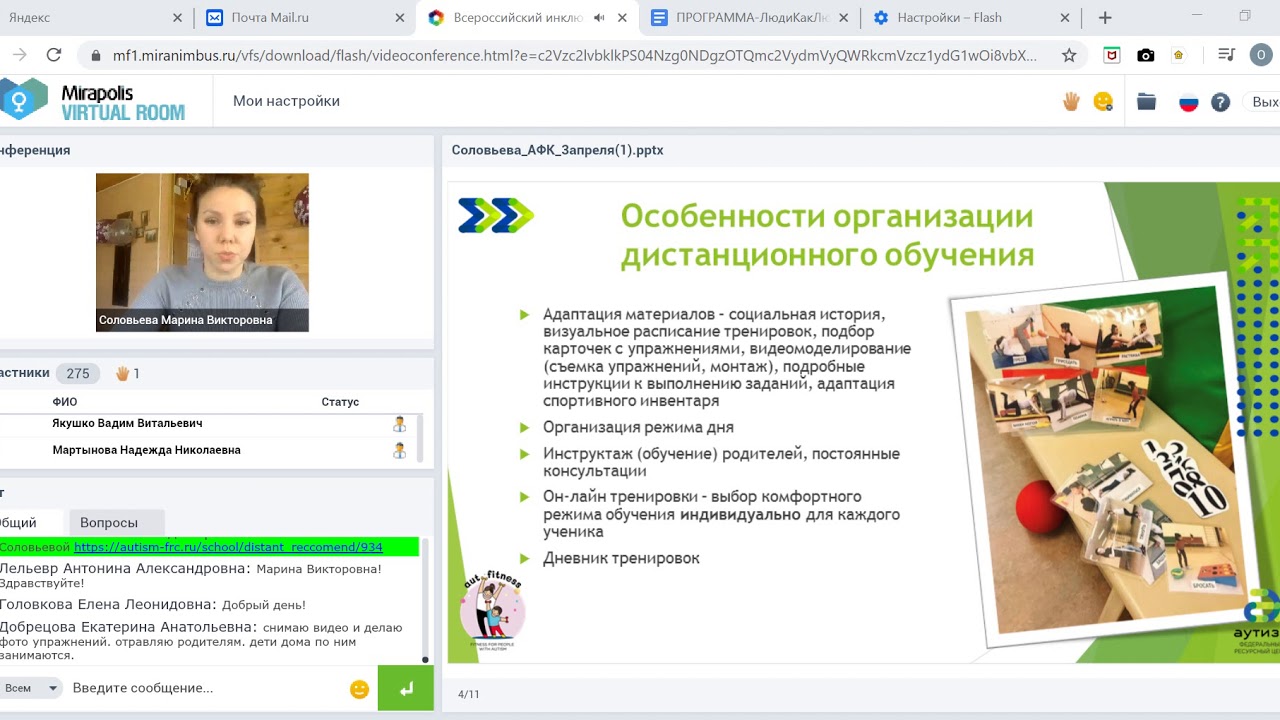The width and height of the screenshot is (1280, 720).
Task: Click the participants list scrollbar
Action: click(418, 436)
